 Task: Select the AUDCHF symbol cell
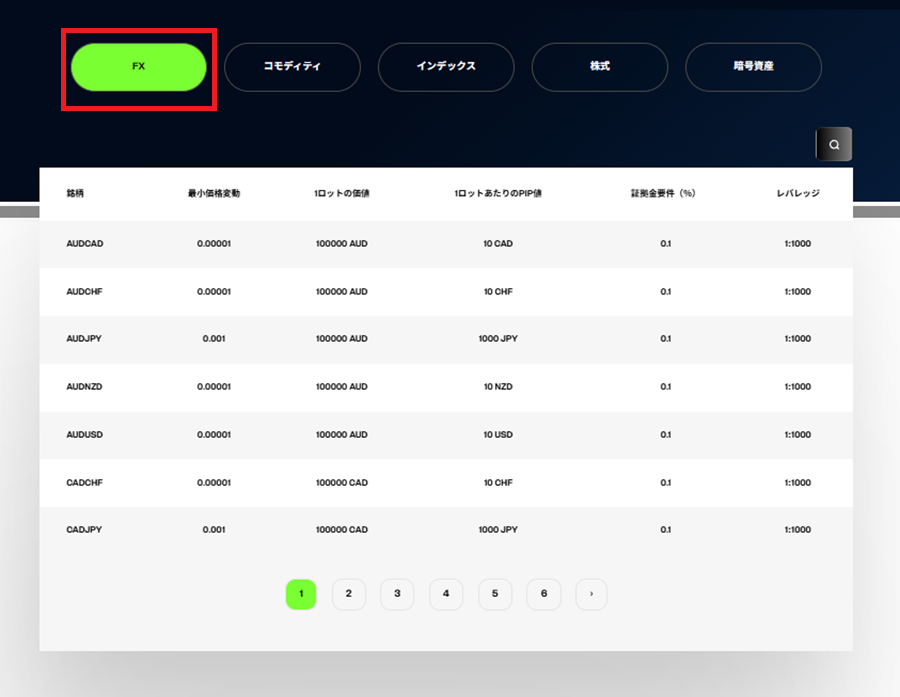(x=84, y=292)
